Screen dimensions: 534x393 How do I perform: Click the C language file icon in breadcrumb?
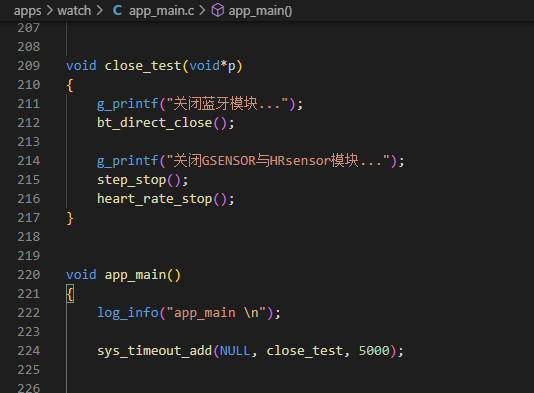click(117, 11)
